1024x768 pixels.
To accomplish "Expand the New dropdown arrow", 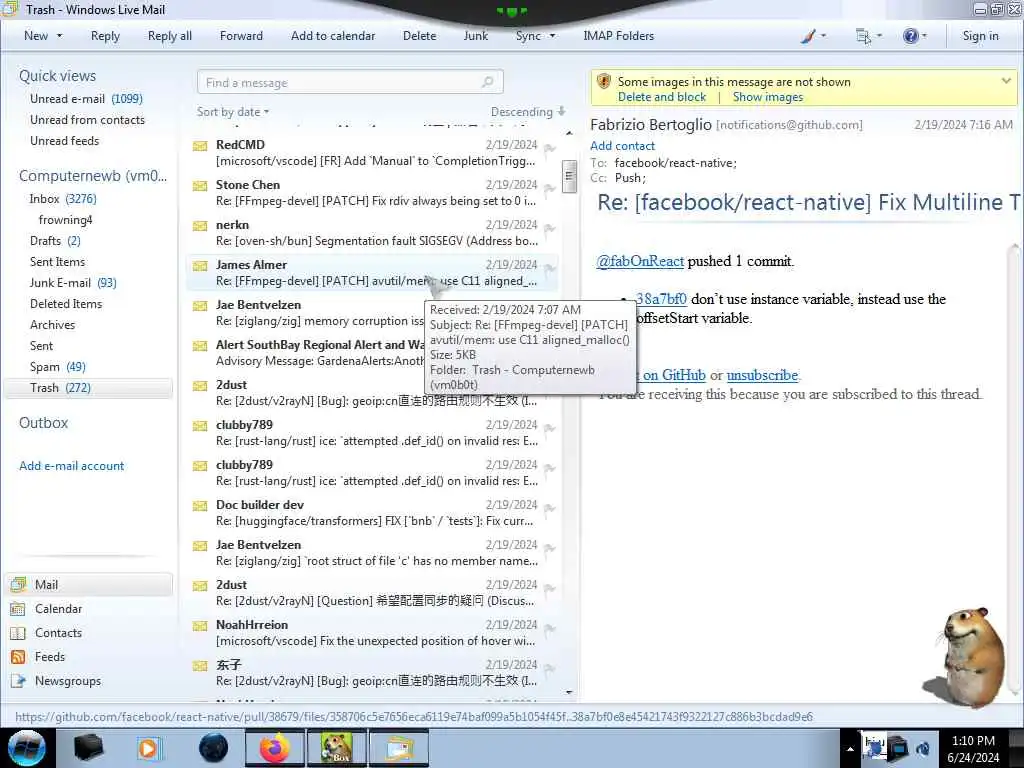I will tap(59, 36).
